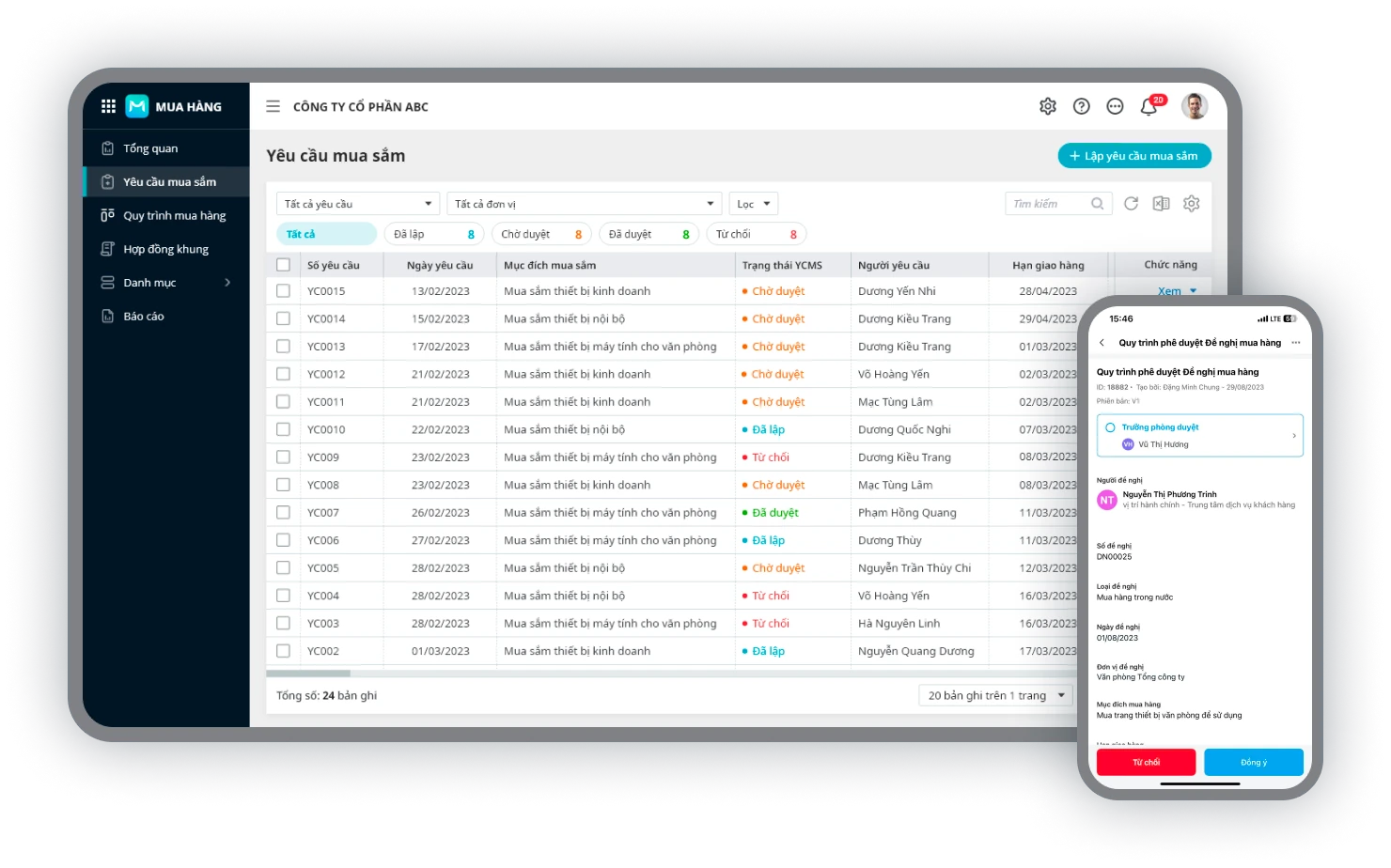
Task: Toggle the hamburger sidebar menu
Action: (x=273, y=106)
